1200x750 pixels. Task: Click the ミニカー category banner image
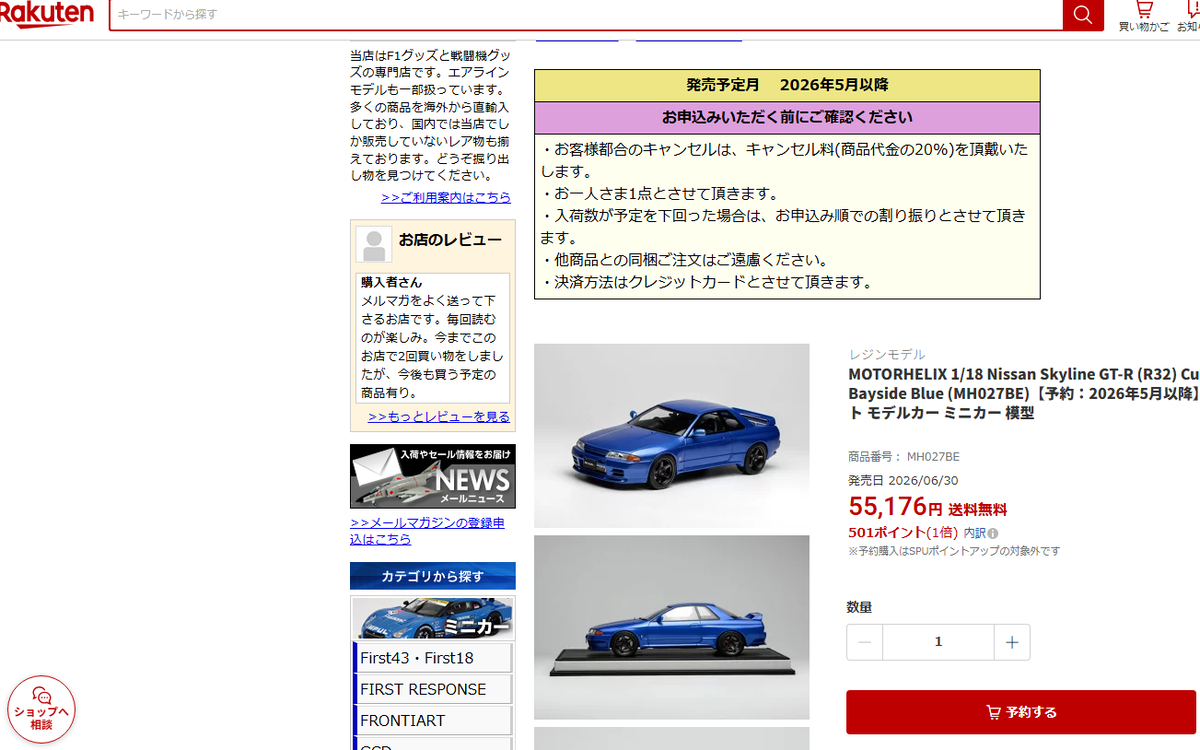433,618
